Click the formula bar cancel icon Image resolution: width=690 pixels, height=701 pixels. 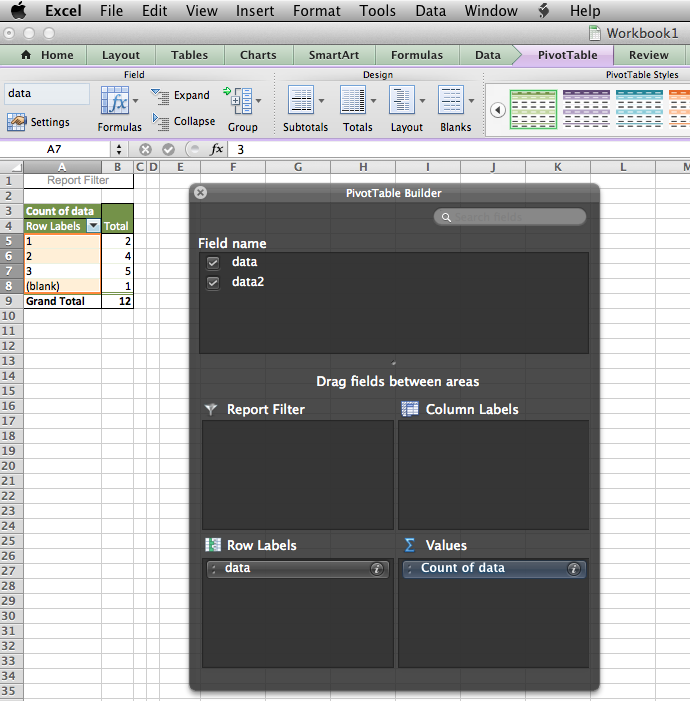pos(145,149)
